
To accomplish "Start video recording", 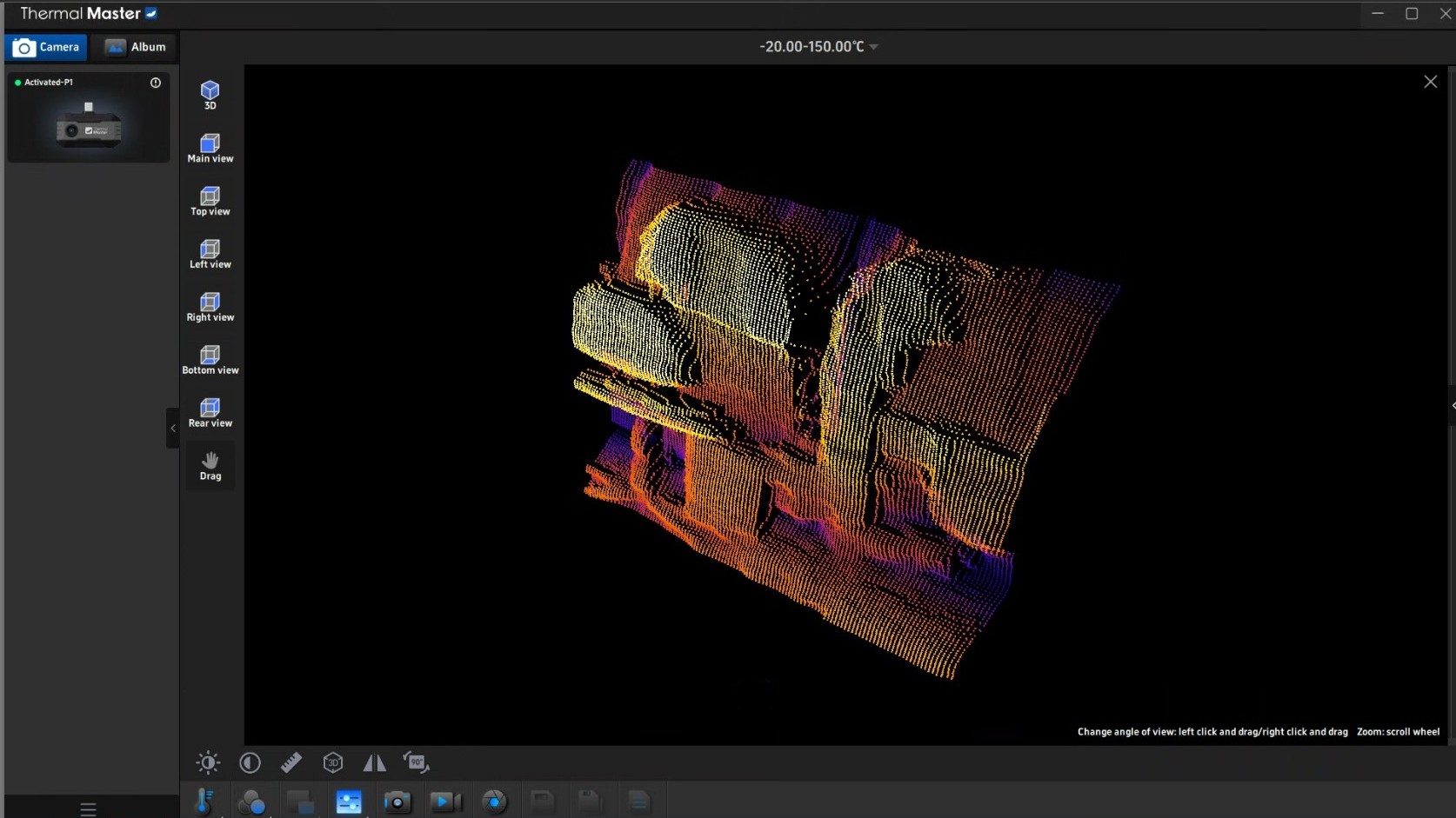I will pyautogui.click(x=445, y=801).
